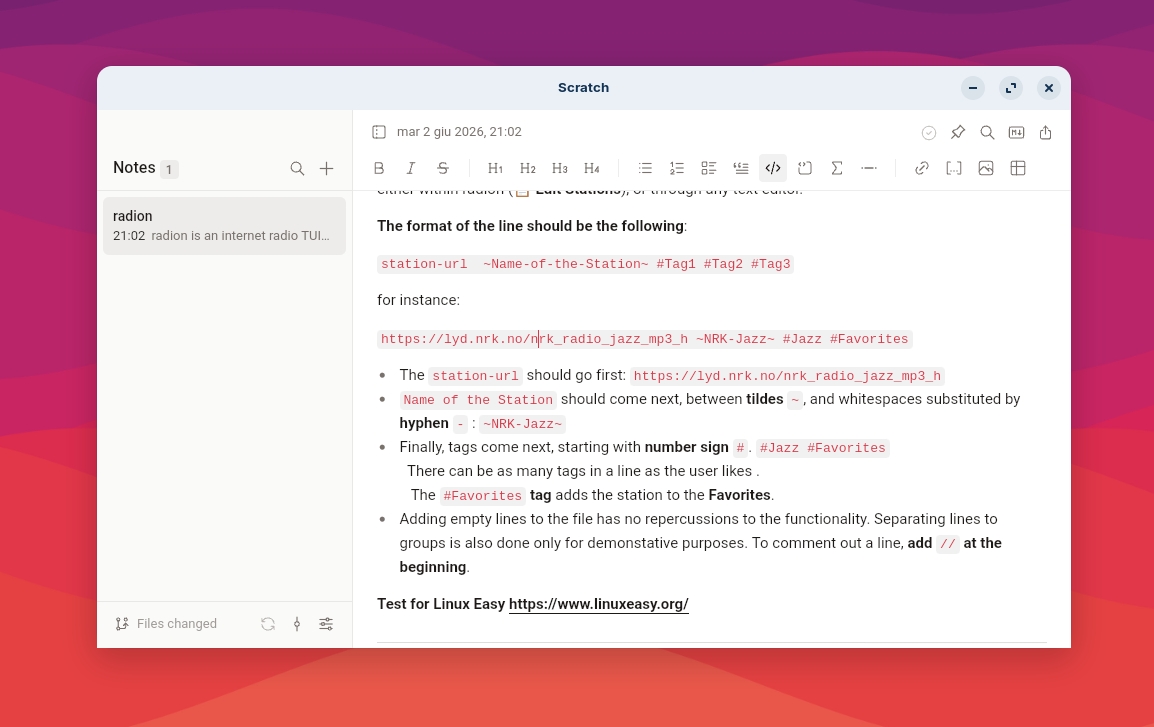
Task: Commit changes with git commit icon
Action: click(x=297, y=624)
